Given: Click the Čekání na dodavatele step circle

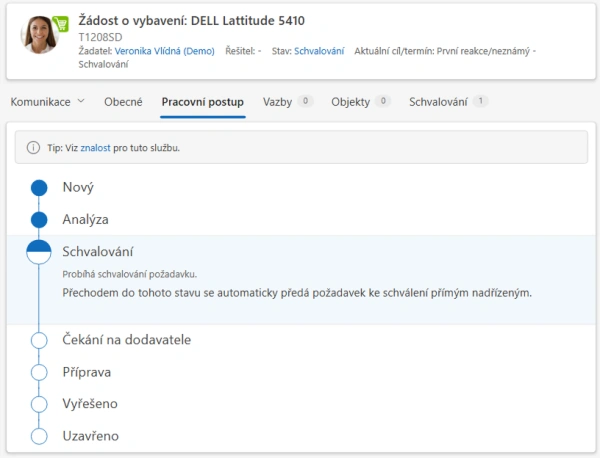Looking at the screenshot, I should pos(39,340).
